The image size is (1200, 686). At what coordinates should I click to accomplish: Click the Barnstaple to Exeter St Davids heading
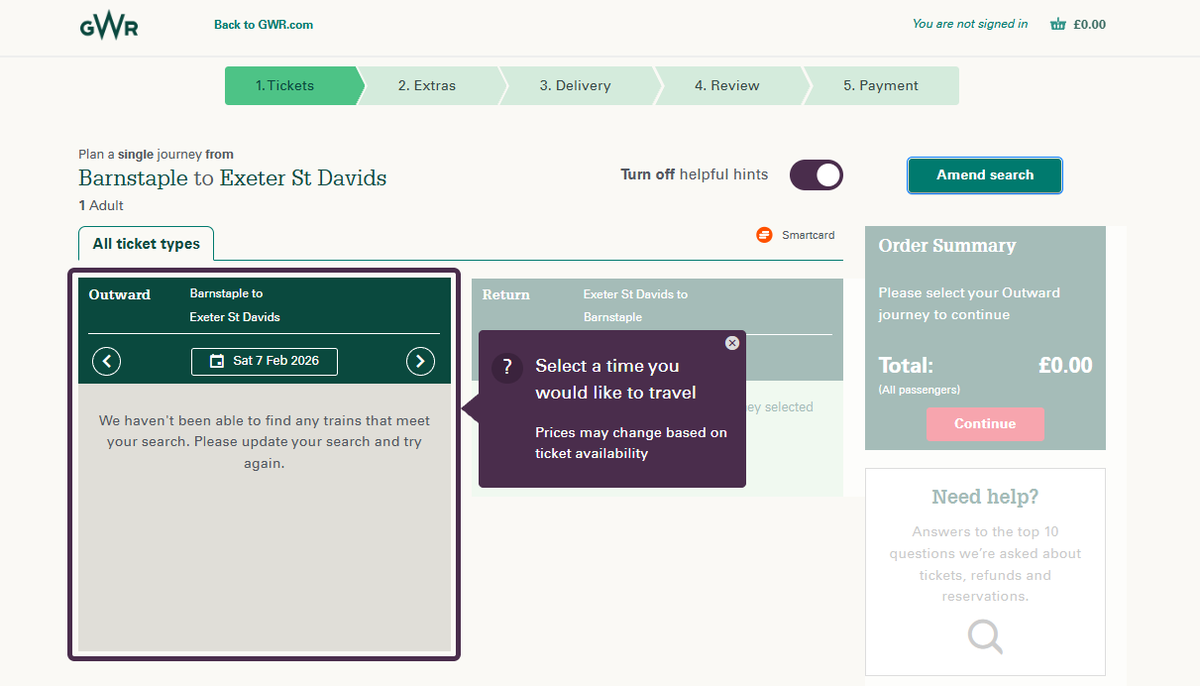pyautogui.click(x=233, y=179)
